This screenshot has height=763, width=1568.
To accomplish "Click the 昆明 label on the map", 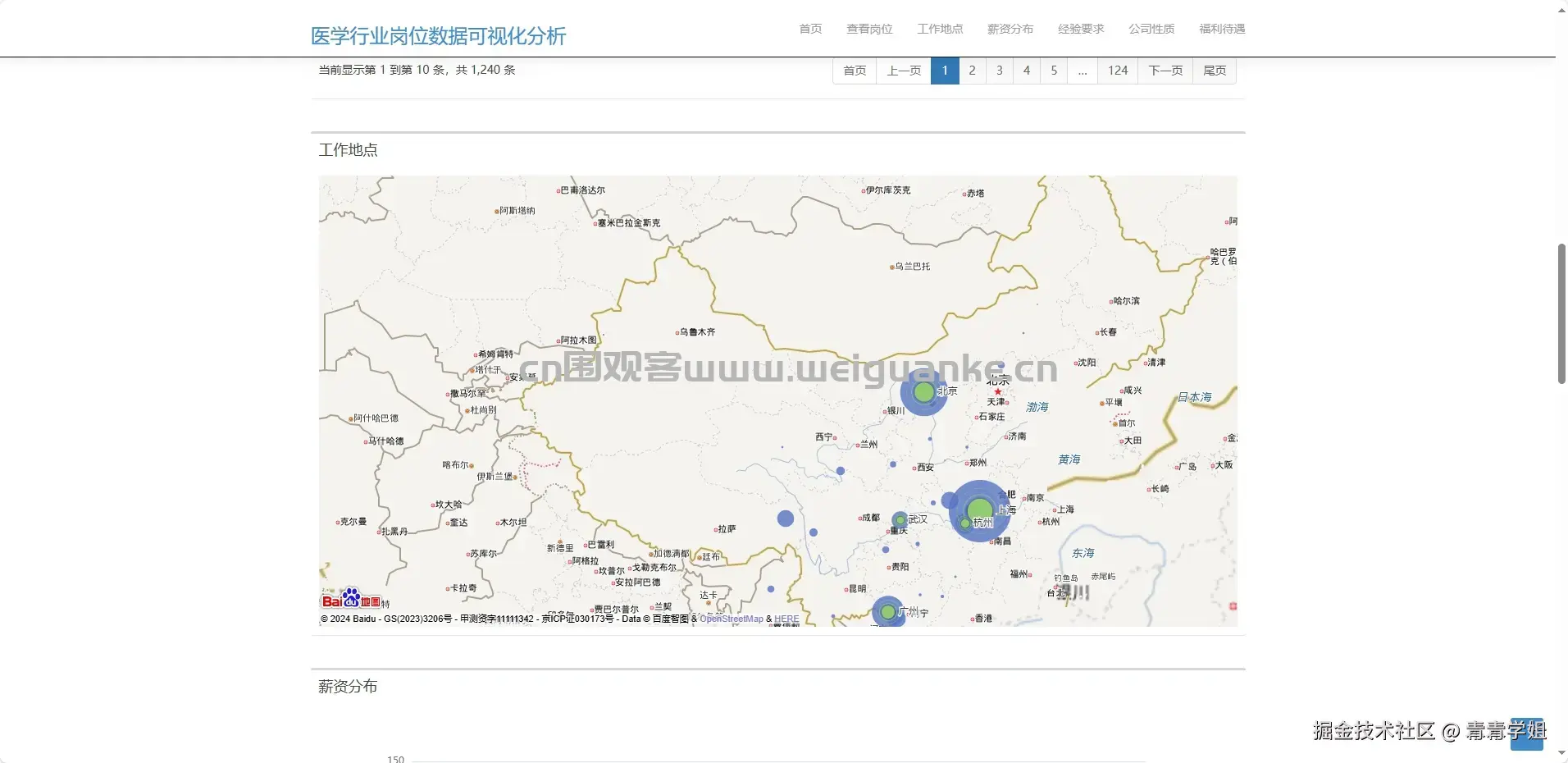I will [857, 589].
